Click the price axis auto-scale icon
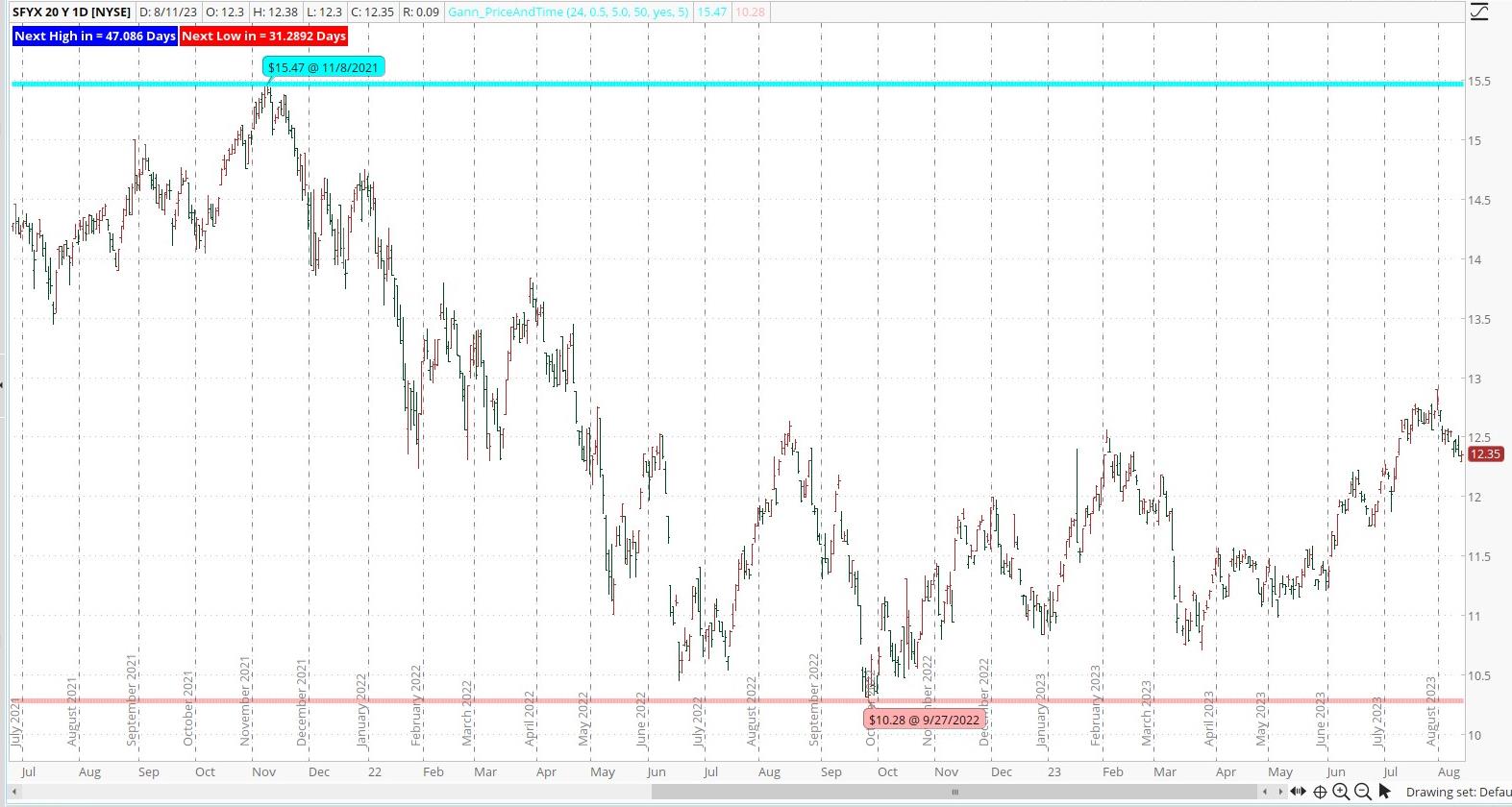 (x=1478, y=12)
